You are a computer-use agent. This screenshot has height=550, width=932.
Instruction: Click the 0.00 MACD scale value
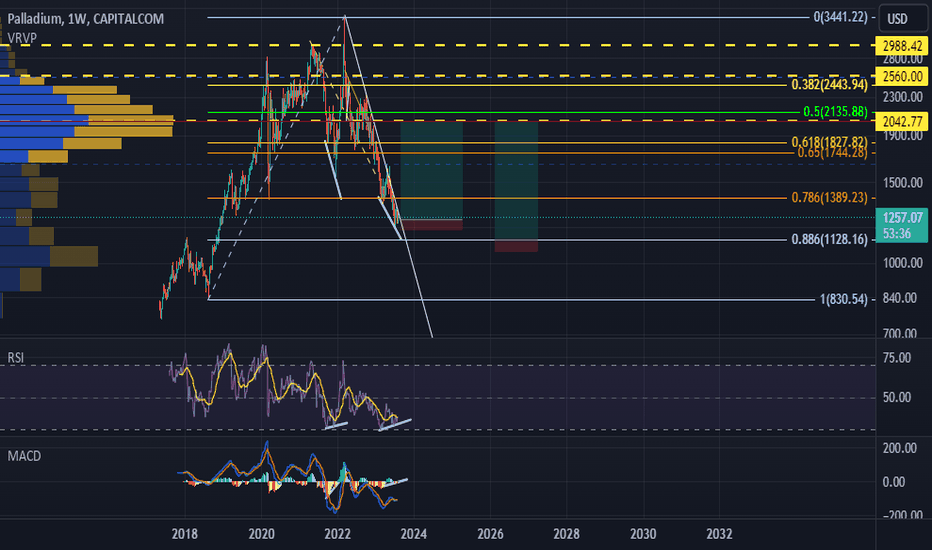[894, 482]
